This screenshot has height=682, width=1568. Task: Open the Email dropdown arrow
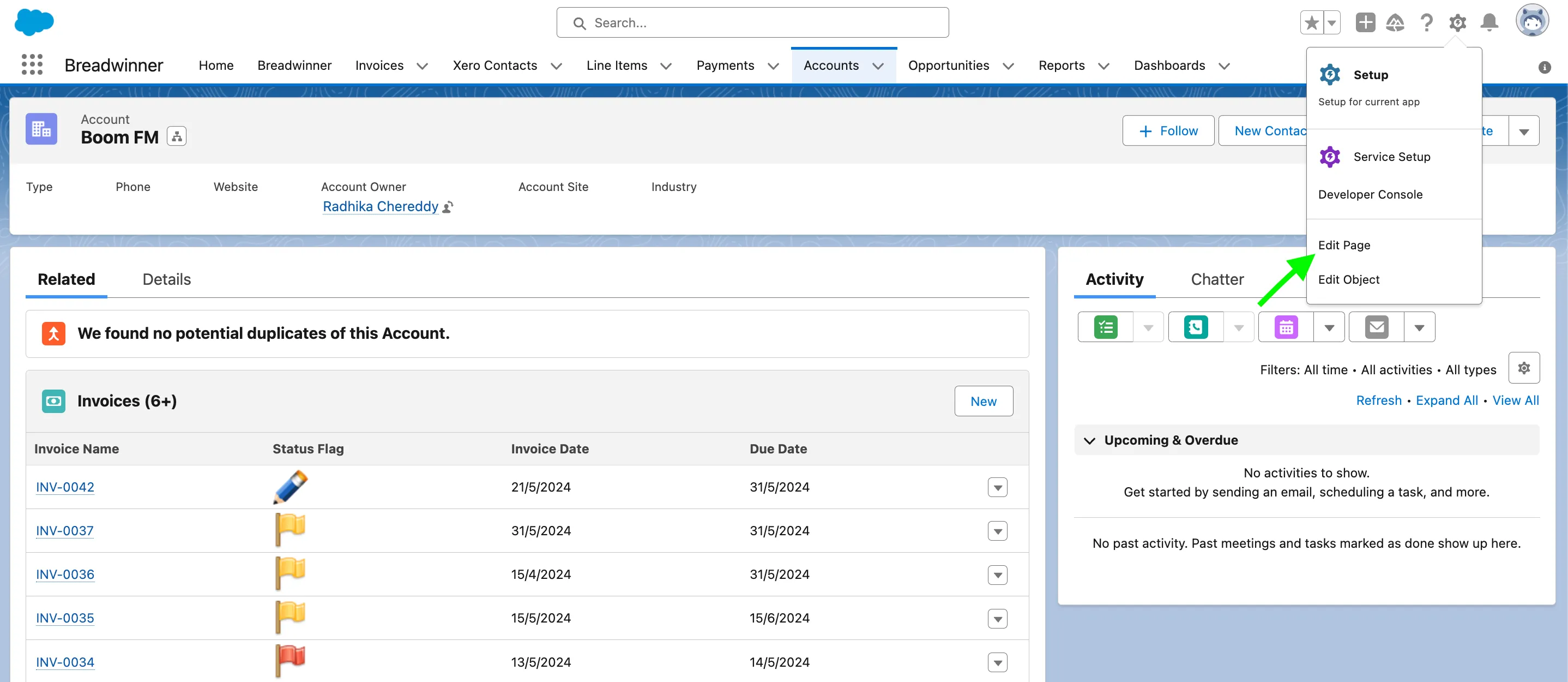click(1419, 327)
